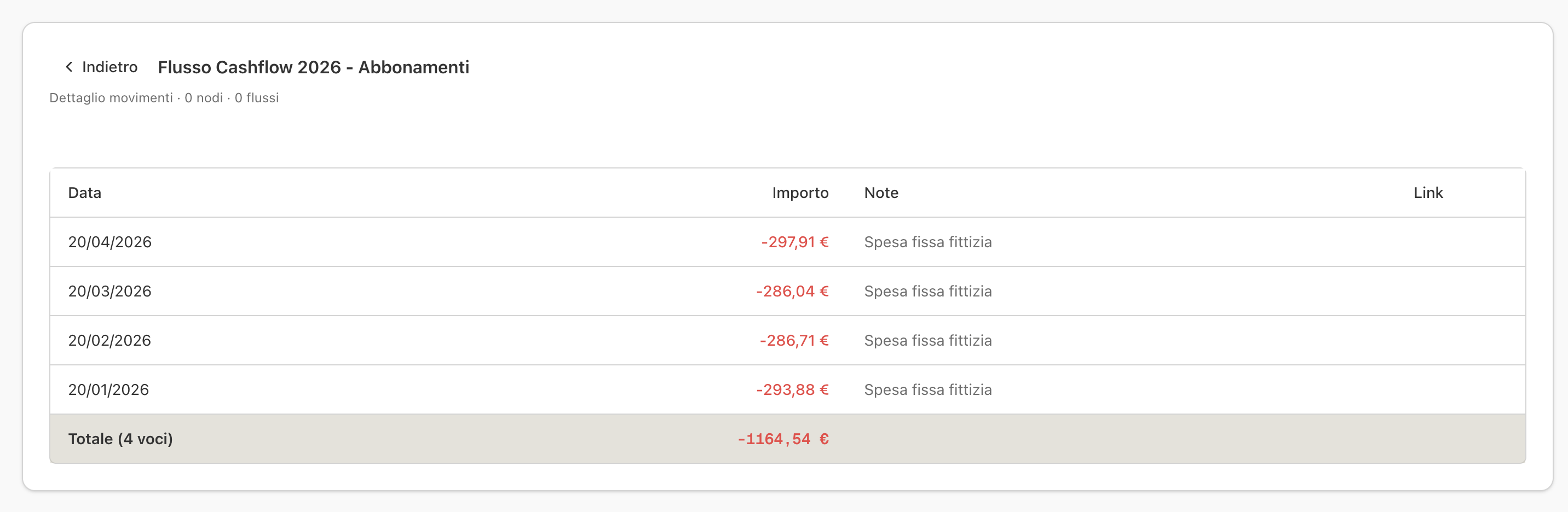This screenshot has width=1568, height=512.
Task: Click the Link column header
Action: (1427, 193)
